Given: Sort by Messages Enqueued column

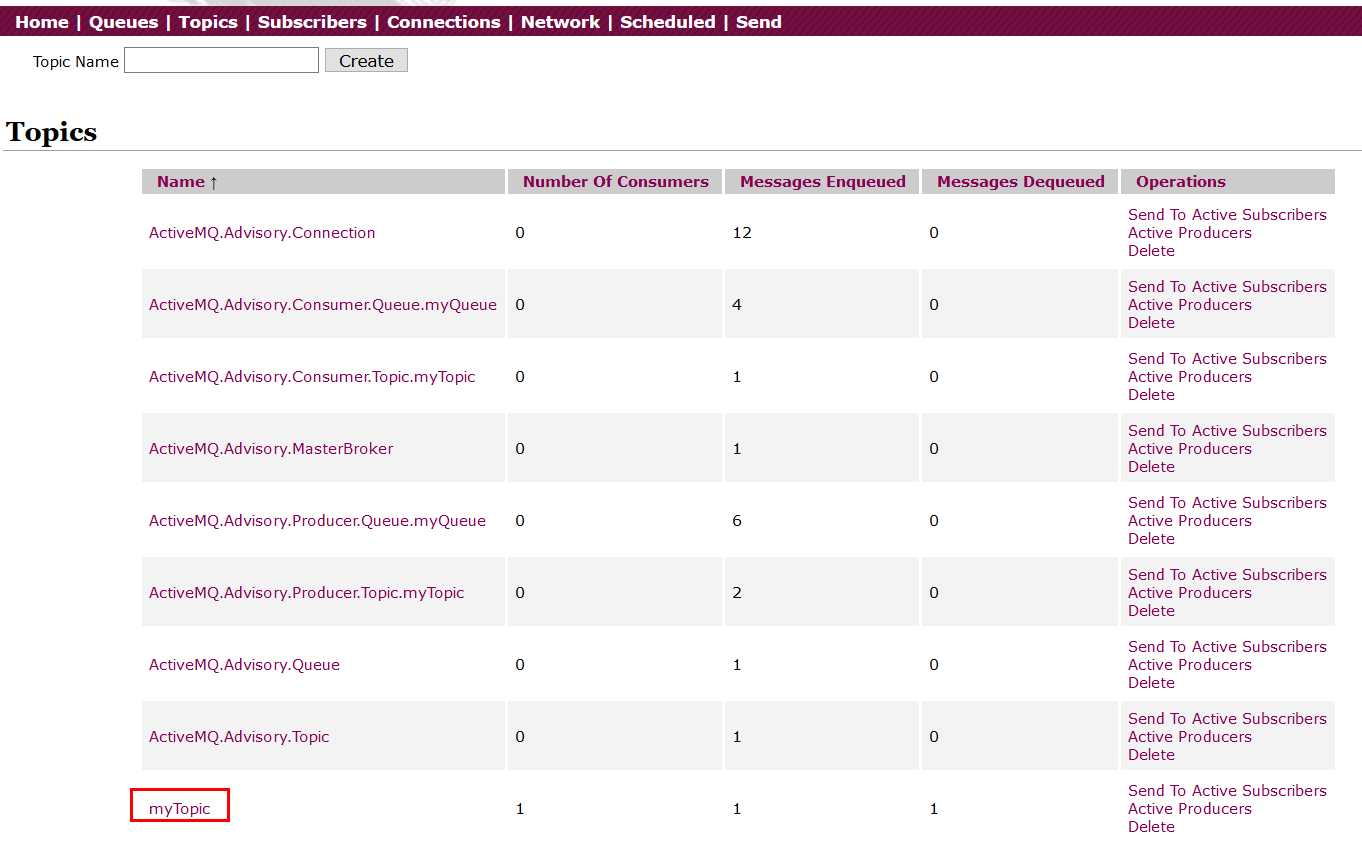Looking at the screenshot, I should [823, 182].
